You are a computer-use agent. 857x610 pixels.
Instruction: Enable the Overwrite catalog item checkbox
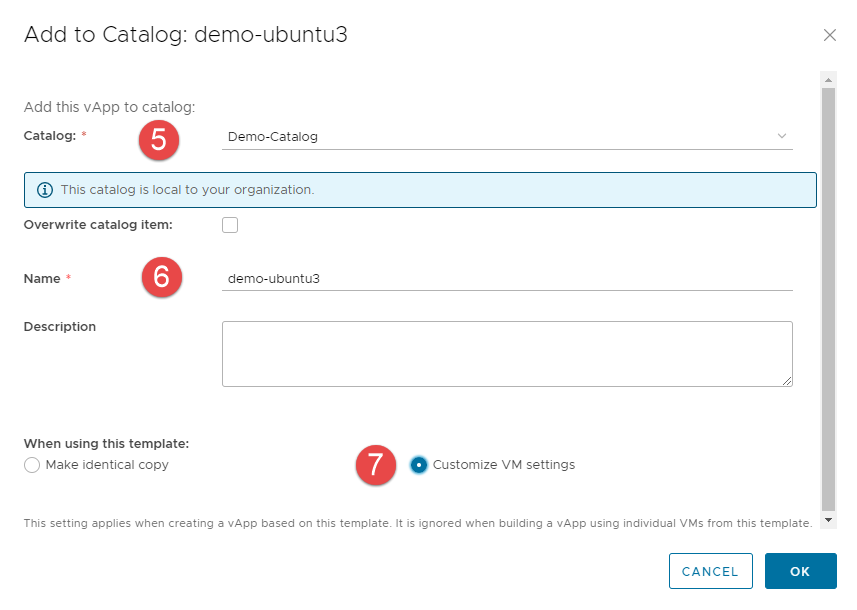(x=230, y=225)
